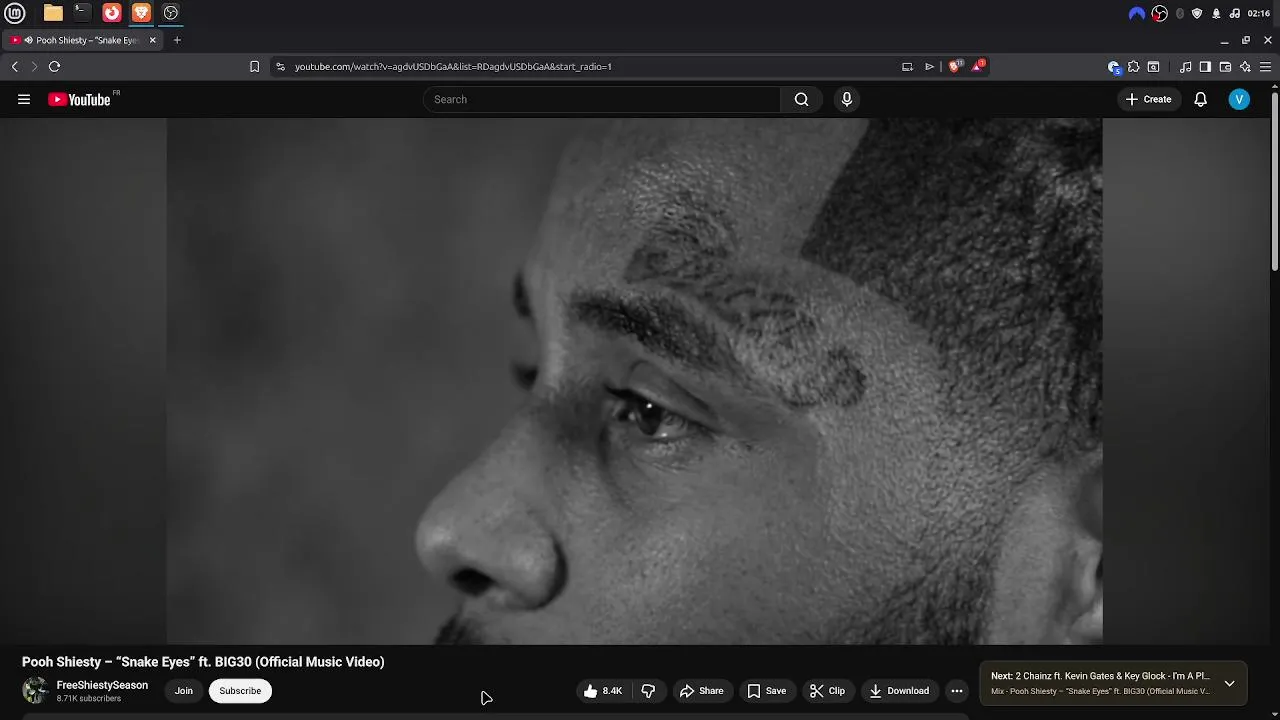Viewport: 1280px width, 720px height.
Task: Click the search magnifier button
Action: (801, 99)
